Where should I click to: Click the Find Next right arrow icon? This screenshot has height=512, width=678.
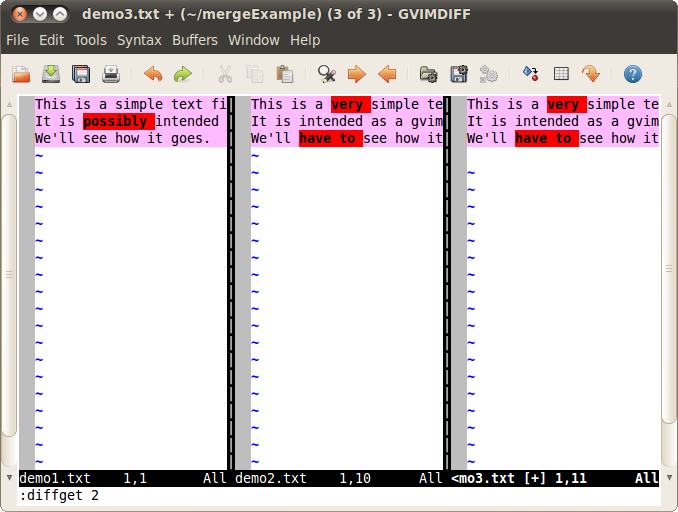tap(357, 74)
